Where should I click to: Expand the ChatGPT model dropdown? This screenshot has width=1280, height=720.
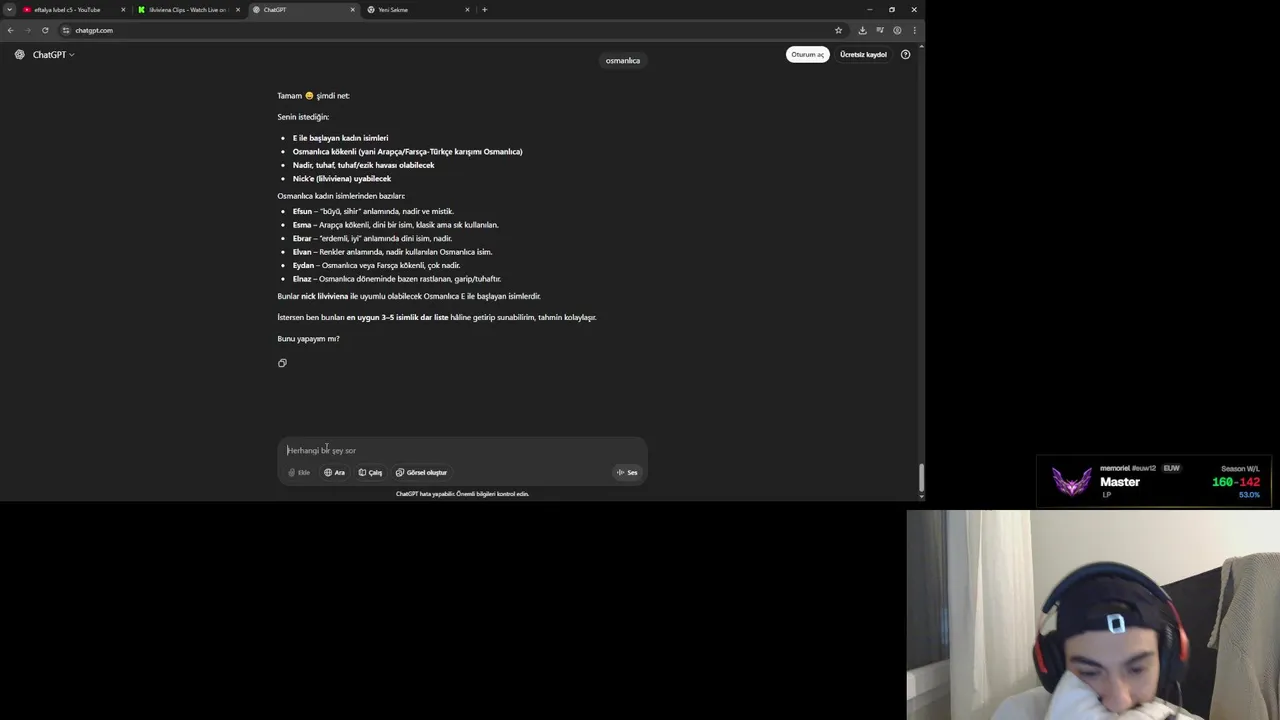(54, 55)
